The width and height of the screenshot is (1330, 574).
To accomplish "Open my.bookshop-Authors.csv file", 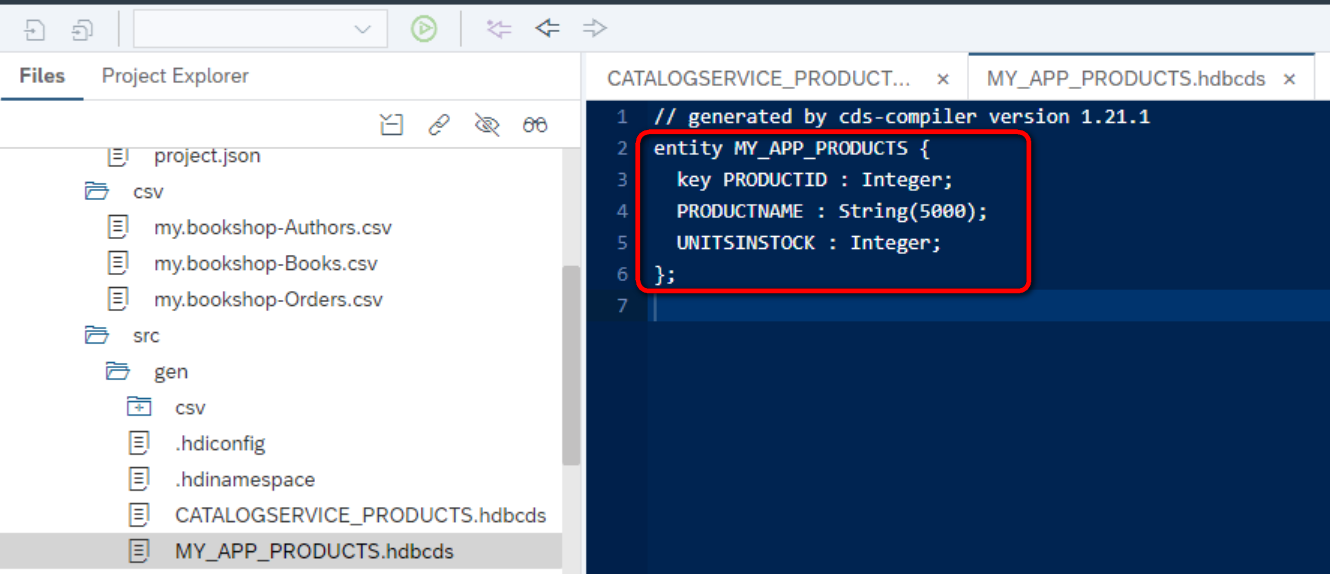I will 272,228.
